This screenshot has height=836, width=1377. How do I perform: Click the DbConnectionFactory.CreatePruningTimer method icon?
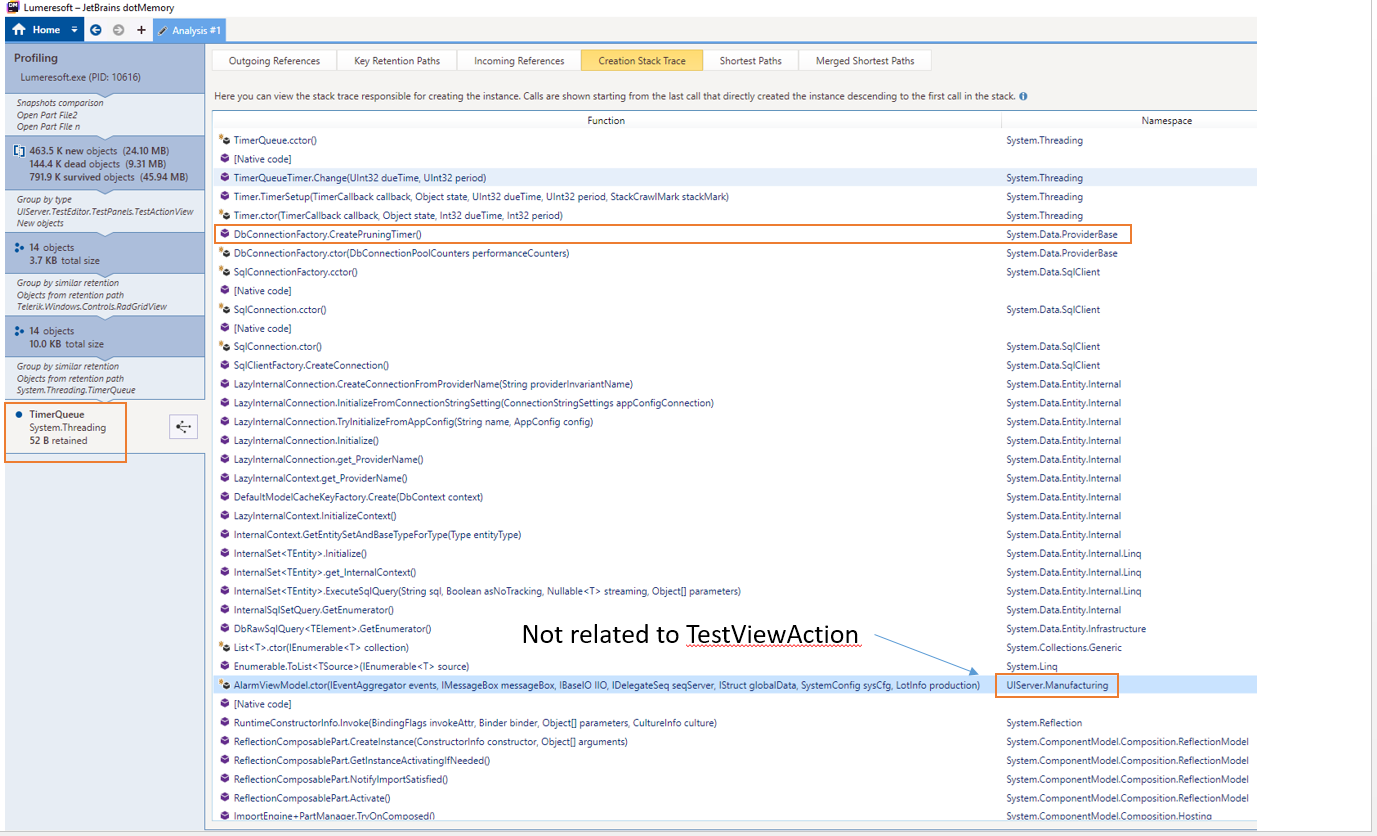(225, 234)
